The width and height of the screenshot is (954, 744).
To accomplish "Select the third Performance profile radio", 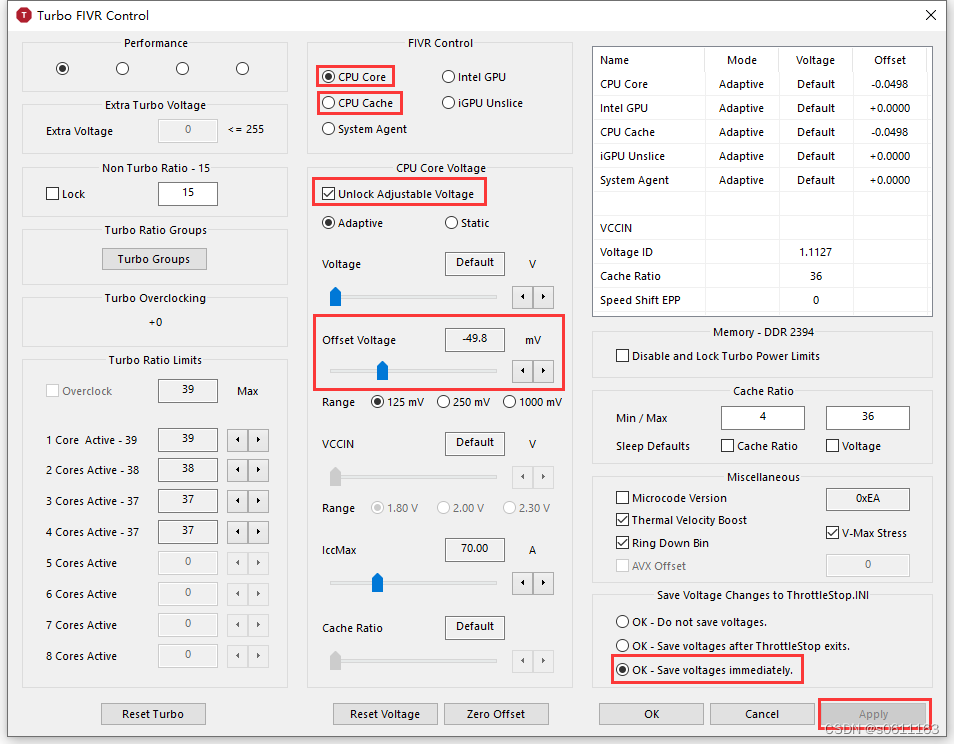I will [x=183, y=68].
